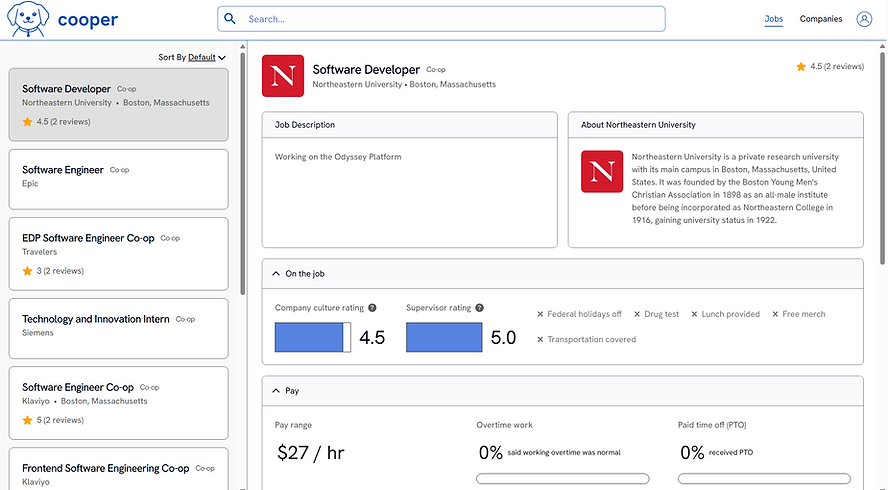The image size is (888, 490).
Task: Collapse the On the job section
Action: (x=275, y=274)
